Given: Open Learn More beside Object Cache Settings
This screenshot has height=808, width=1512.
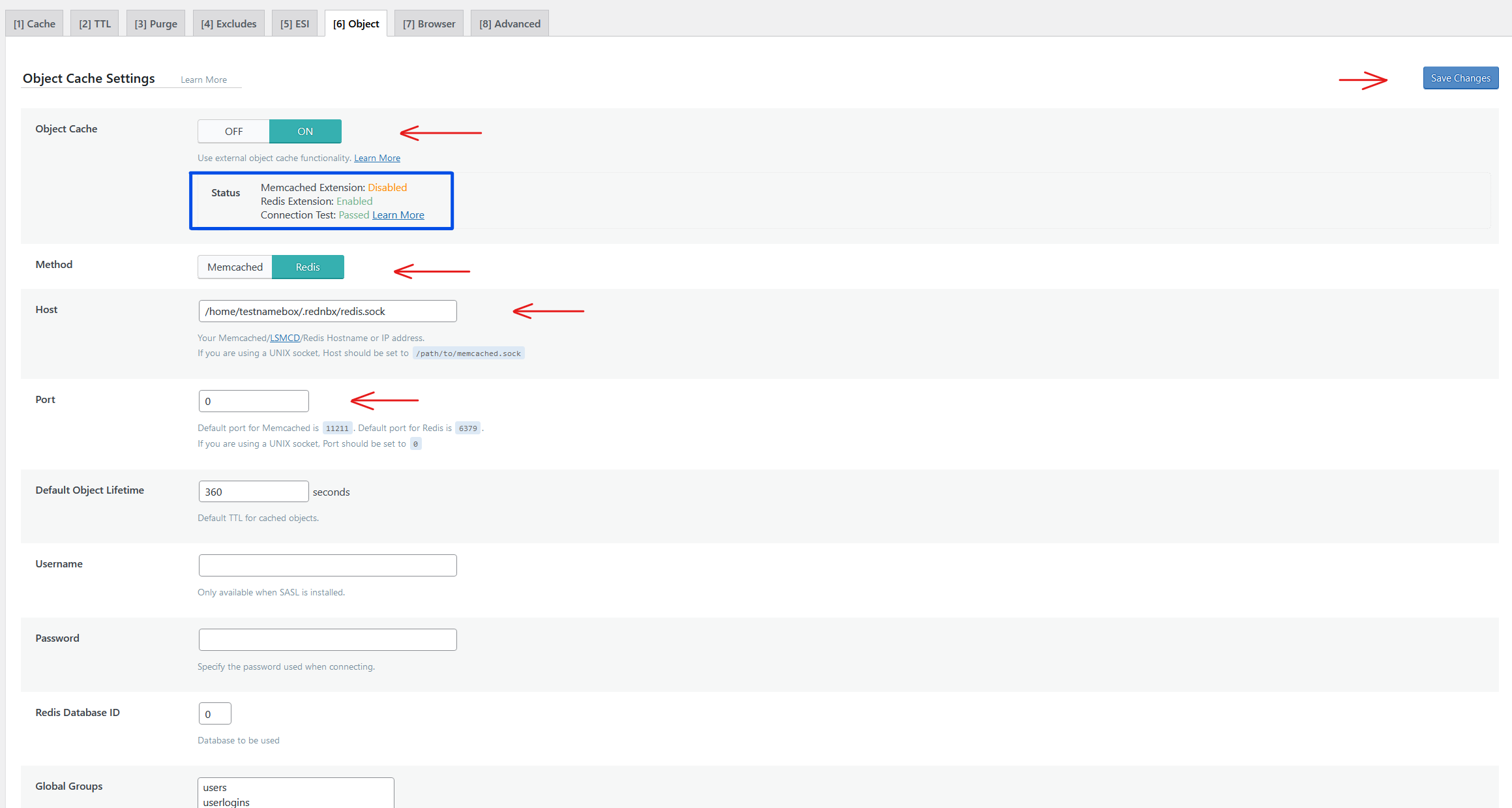Looking at the screenshot, I should [203, 80].
